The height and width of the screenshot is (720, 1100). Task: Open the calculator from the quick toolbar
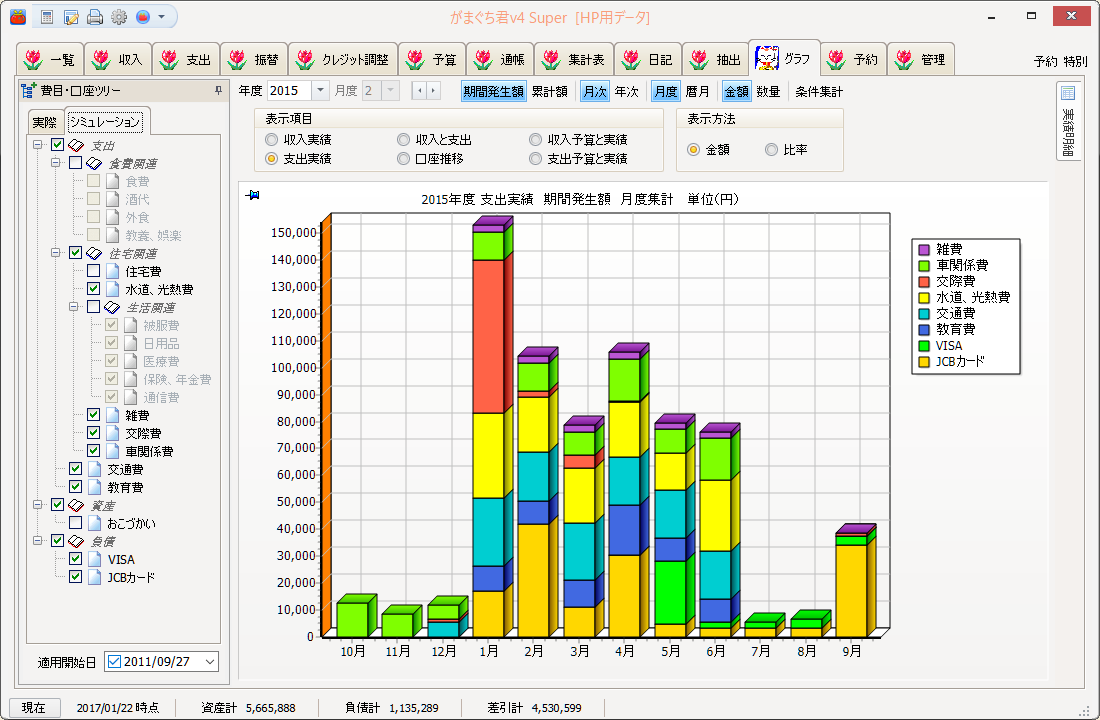click(47, 17)
